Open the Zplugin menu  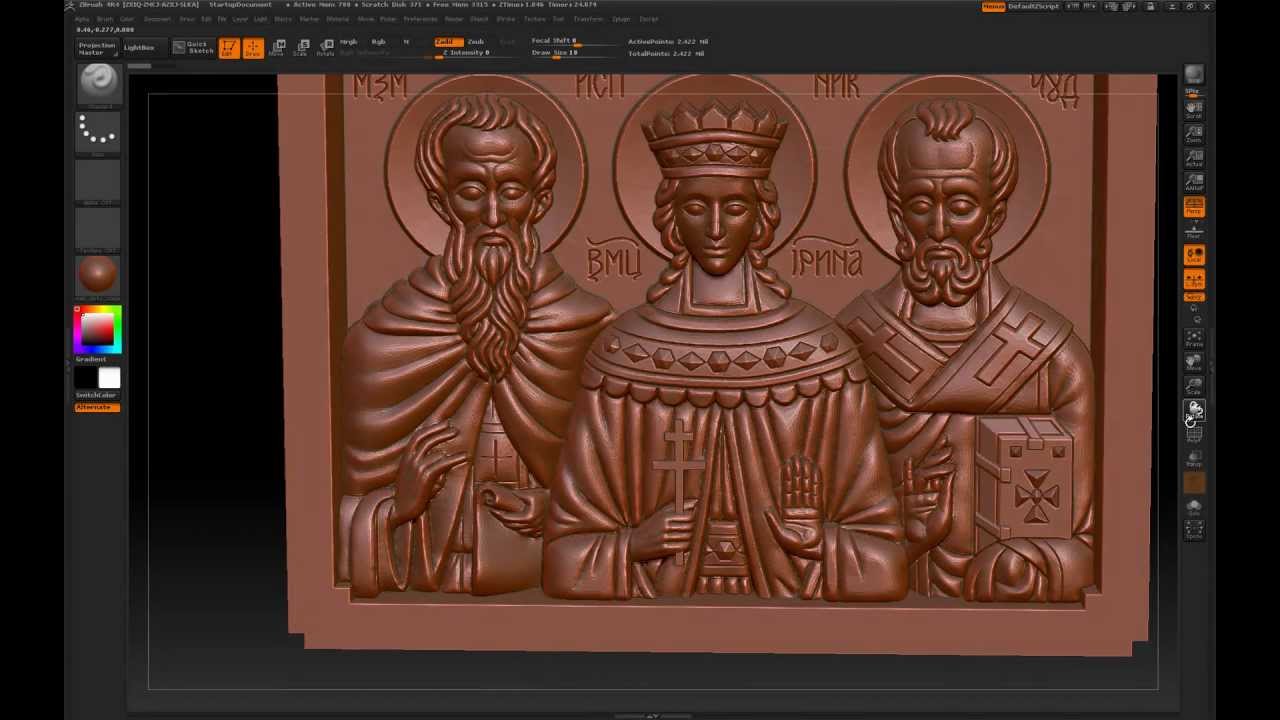coord(621,19)
